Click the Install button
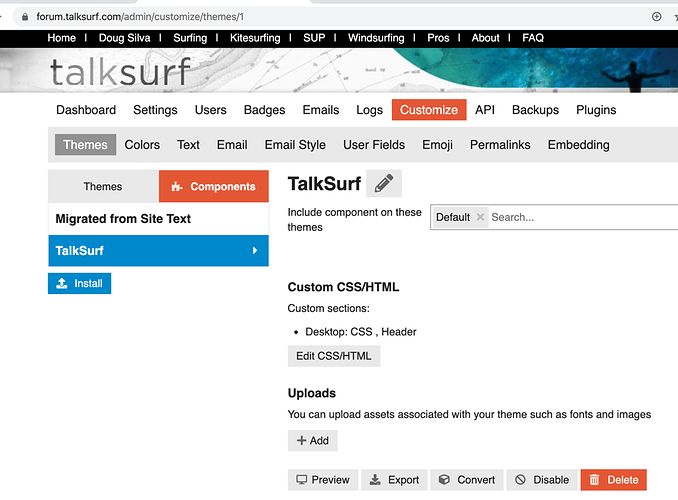678x500 pixels. 80,283
